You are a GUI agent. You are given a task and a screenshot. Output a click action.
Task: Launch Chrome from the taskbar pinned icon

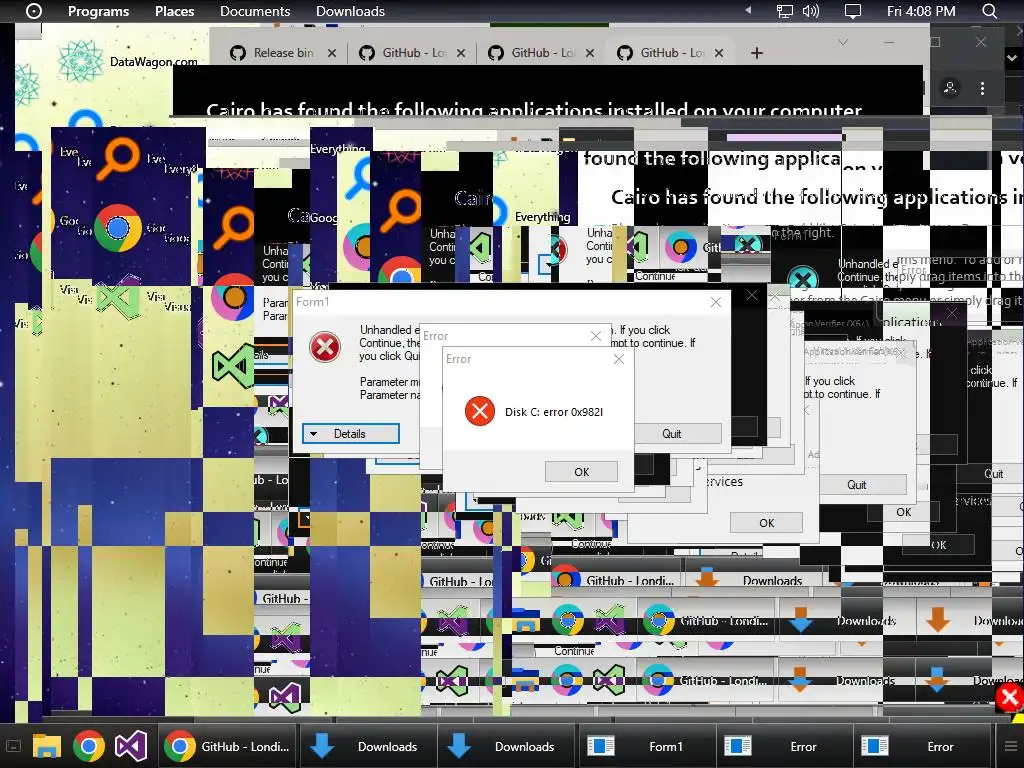(89, 746)
